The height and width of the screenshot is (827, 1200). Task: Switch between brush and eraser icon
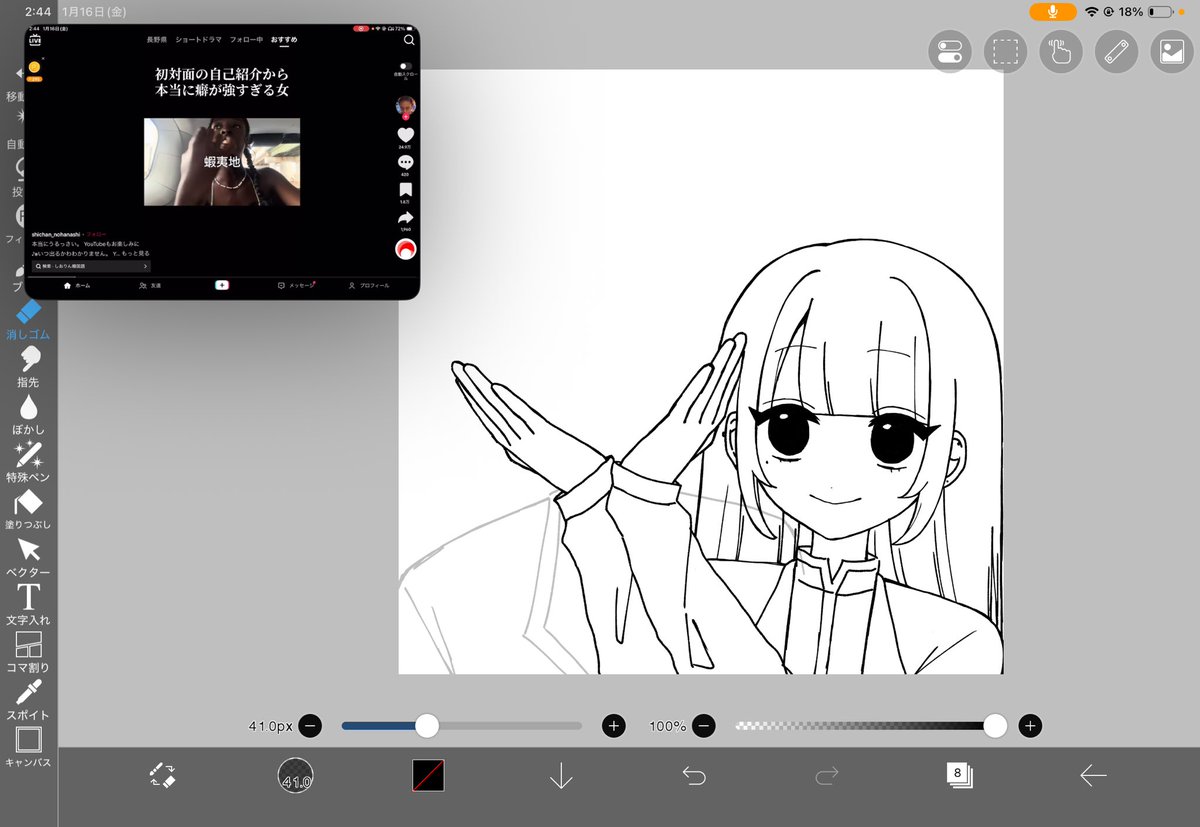click(x=163, y=775)
